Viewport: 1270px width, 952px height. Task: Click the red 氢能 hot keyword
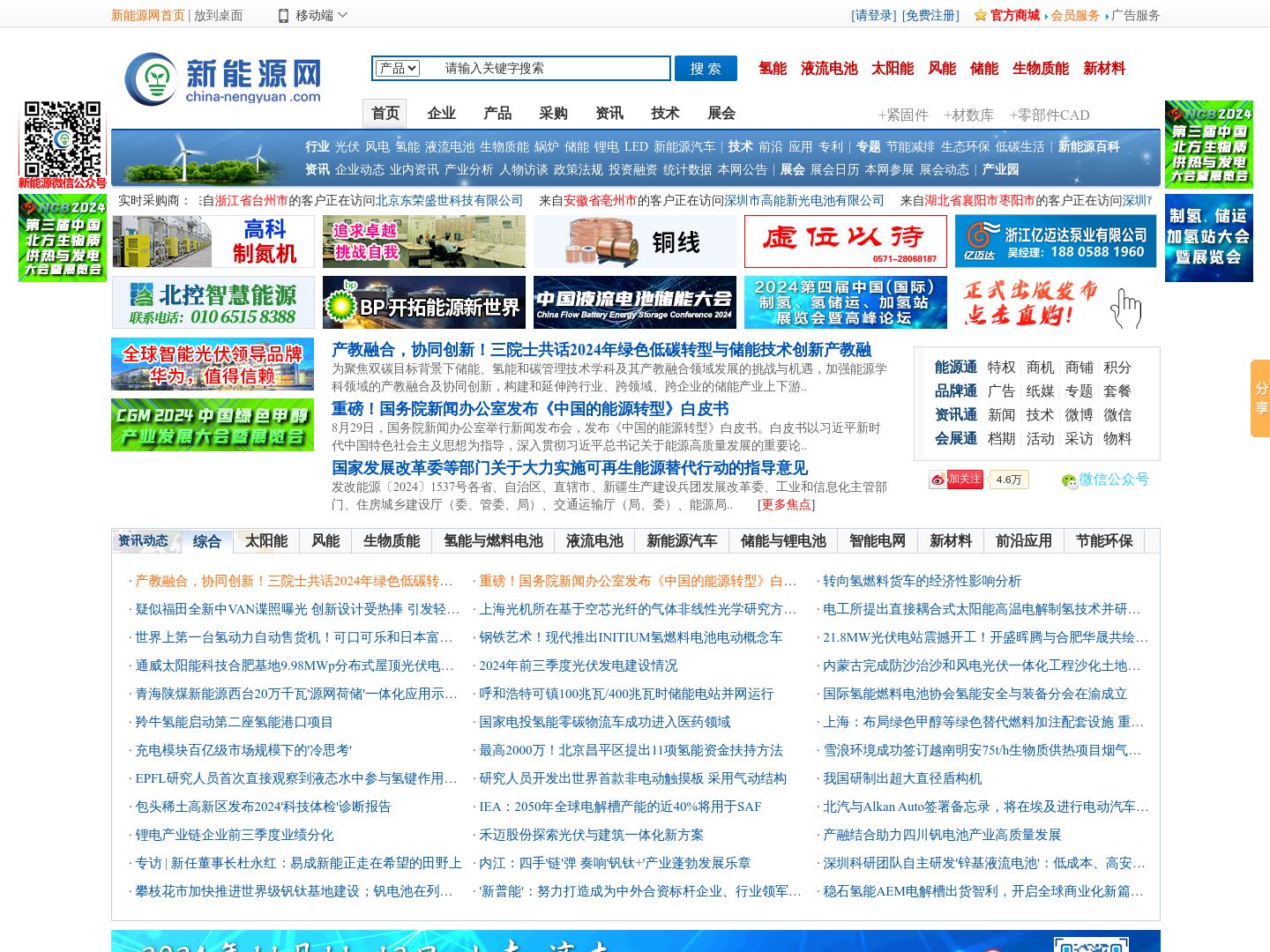[773, 68]
